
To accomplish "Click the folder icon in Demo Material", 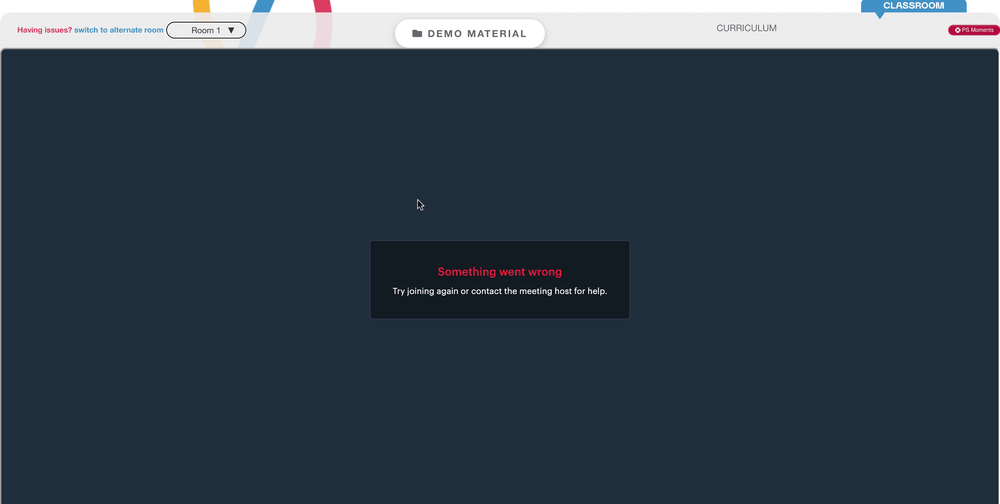I will pyautogui.click(x=417, y=34).
